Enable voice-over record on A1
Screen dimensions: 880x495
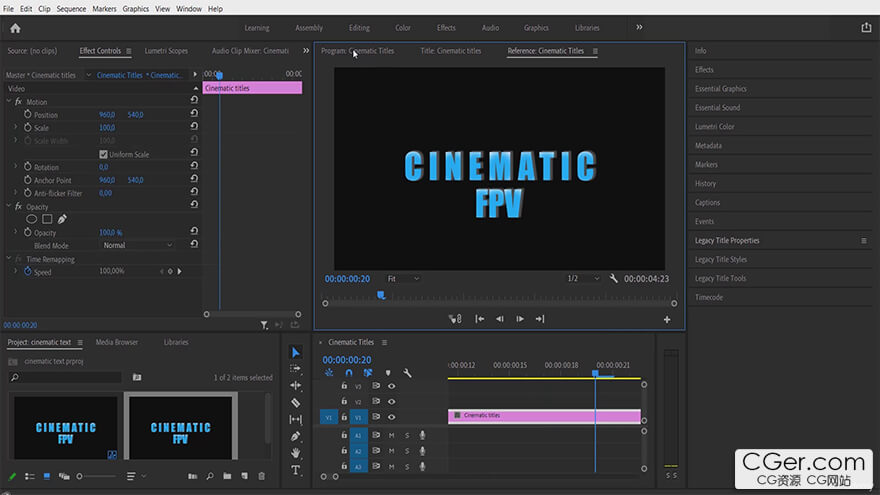click(423, 435)
